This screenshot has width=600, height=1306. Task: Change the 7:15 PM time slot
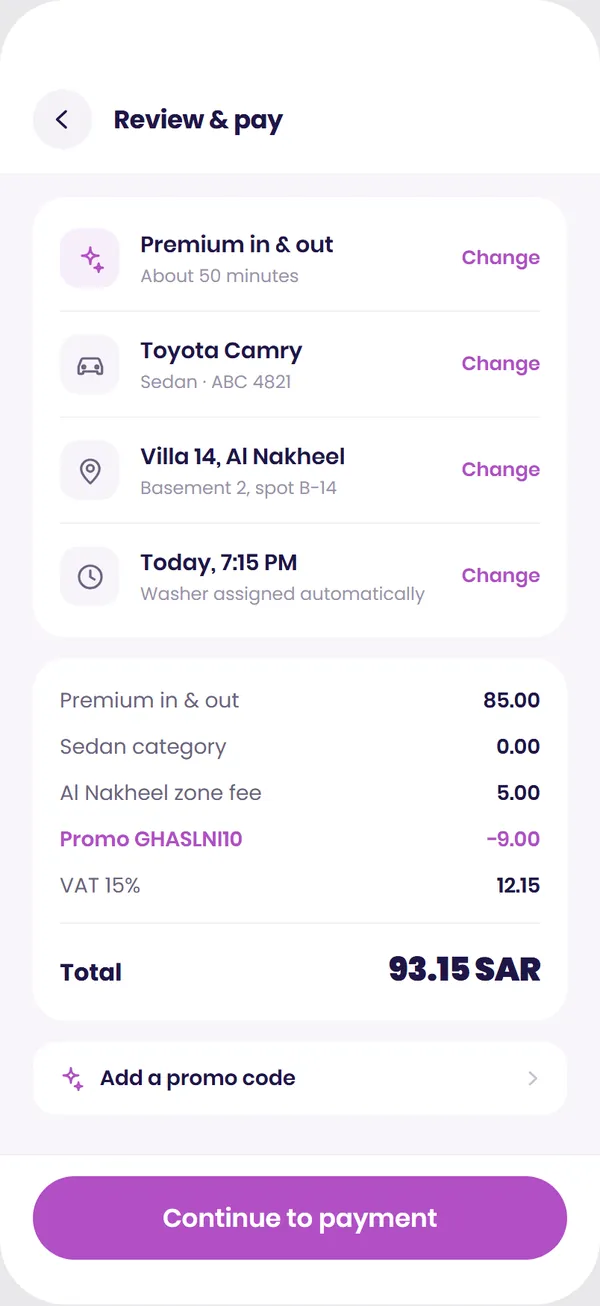(500, 576)
